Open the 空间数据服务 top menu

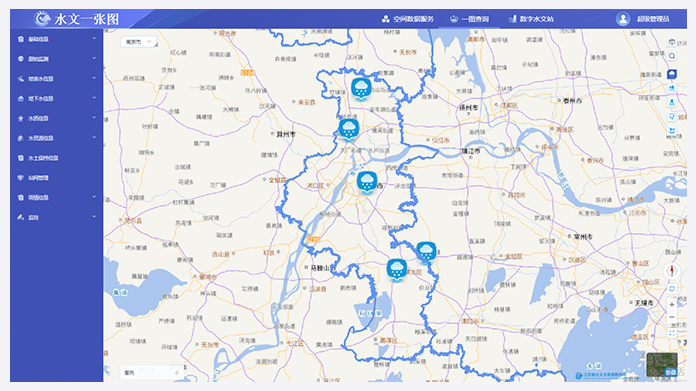(407, 19)
